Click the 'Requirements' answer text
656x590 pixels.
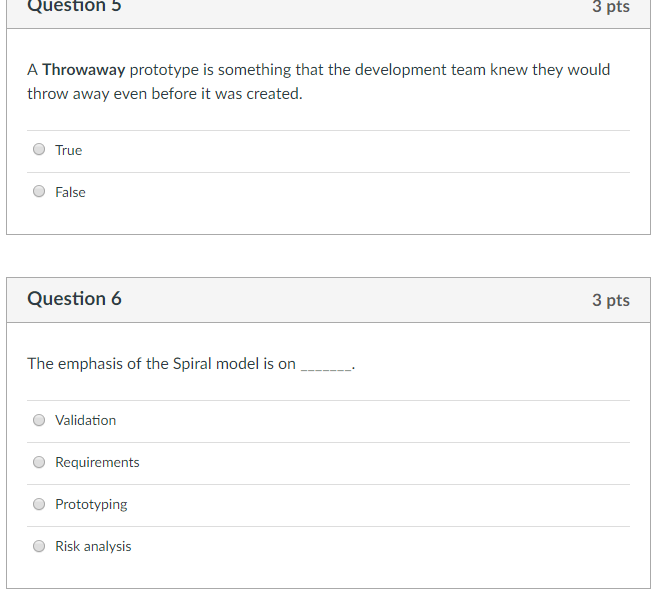click(97, 462)
